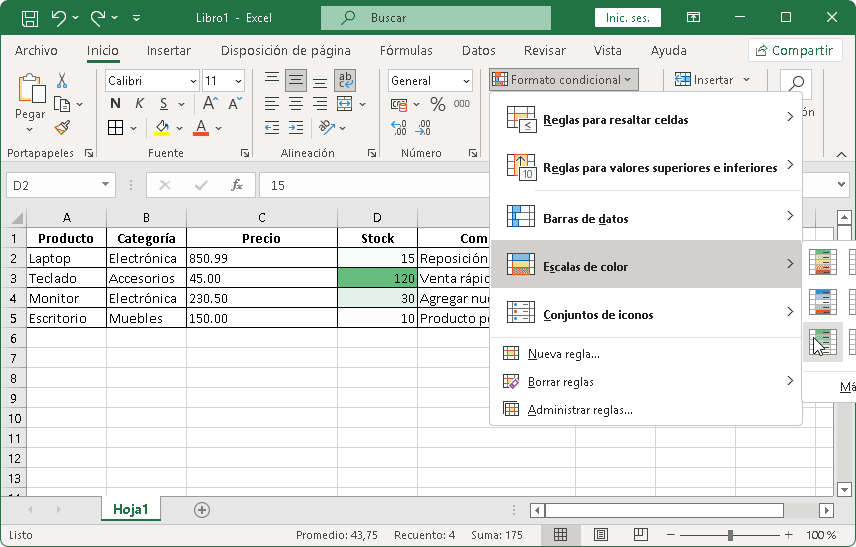
Task: Click the Compartir button
Action: (x=795, y=50)
